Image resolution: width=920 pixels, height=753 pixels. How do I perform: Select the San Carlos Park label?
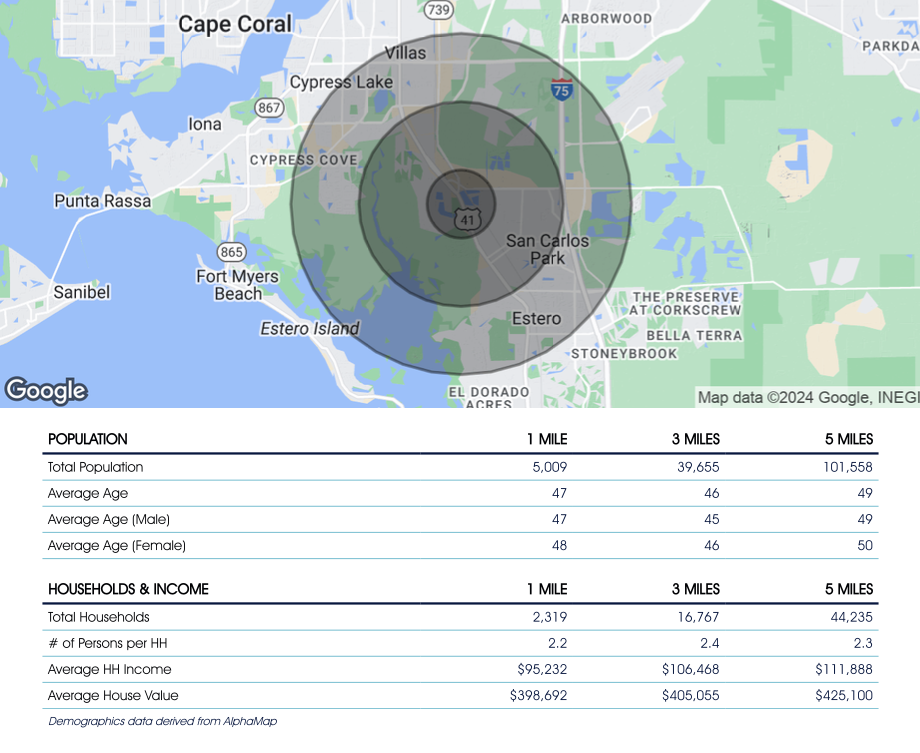click(x=547, y=249)
